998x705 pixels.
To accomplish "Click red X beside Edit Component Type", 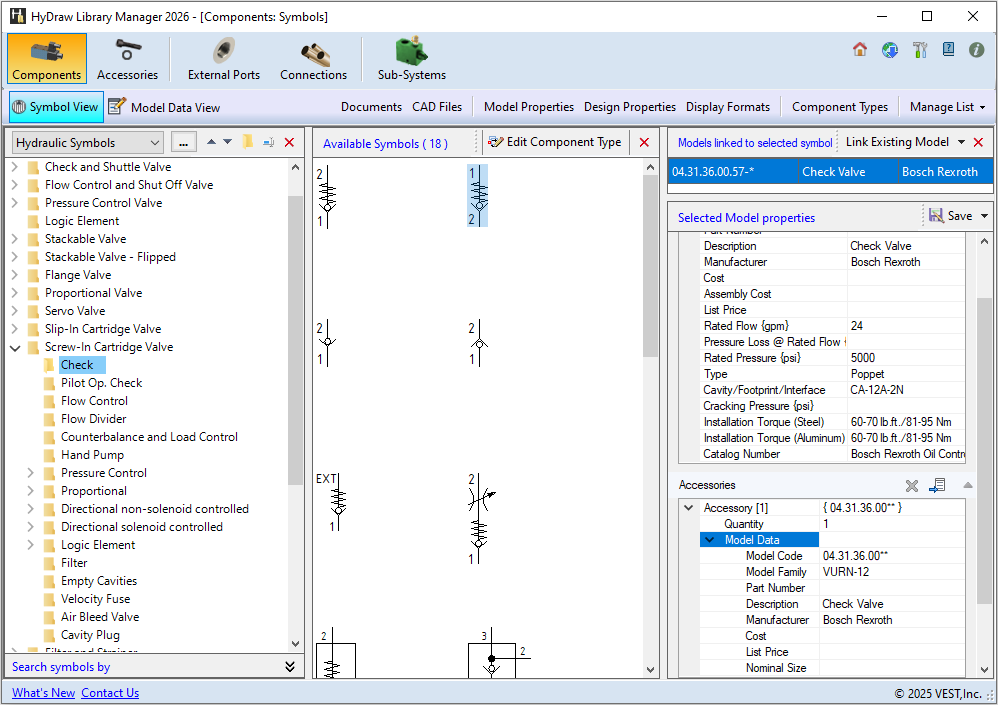I will point(644,143).
